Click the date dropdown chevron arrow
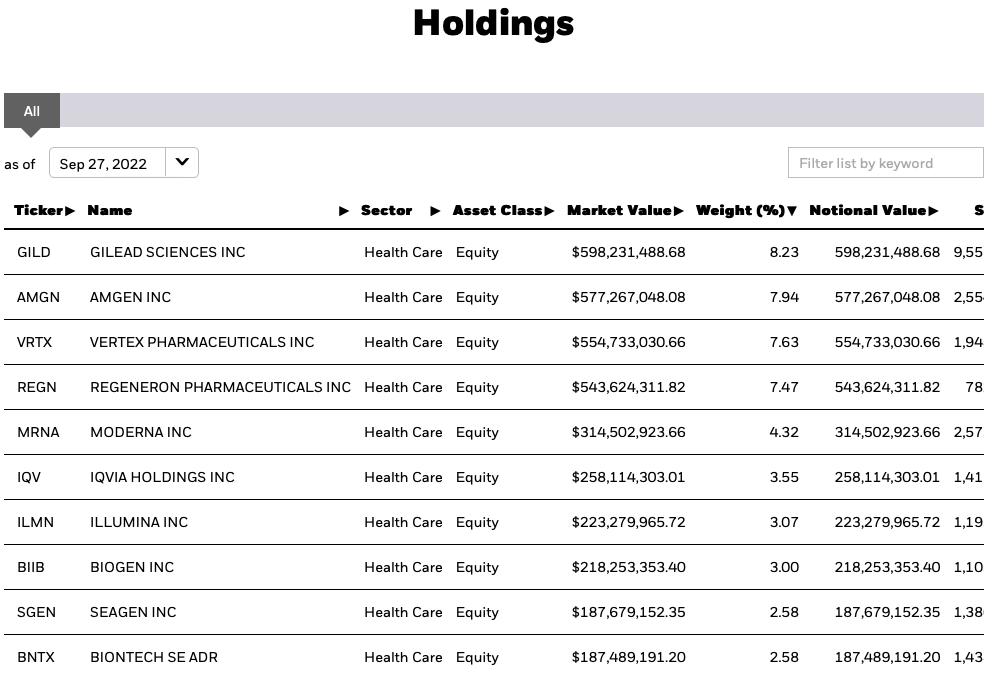The height and width of the screenshot is (673, 996). (182, 162)
